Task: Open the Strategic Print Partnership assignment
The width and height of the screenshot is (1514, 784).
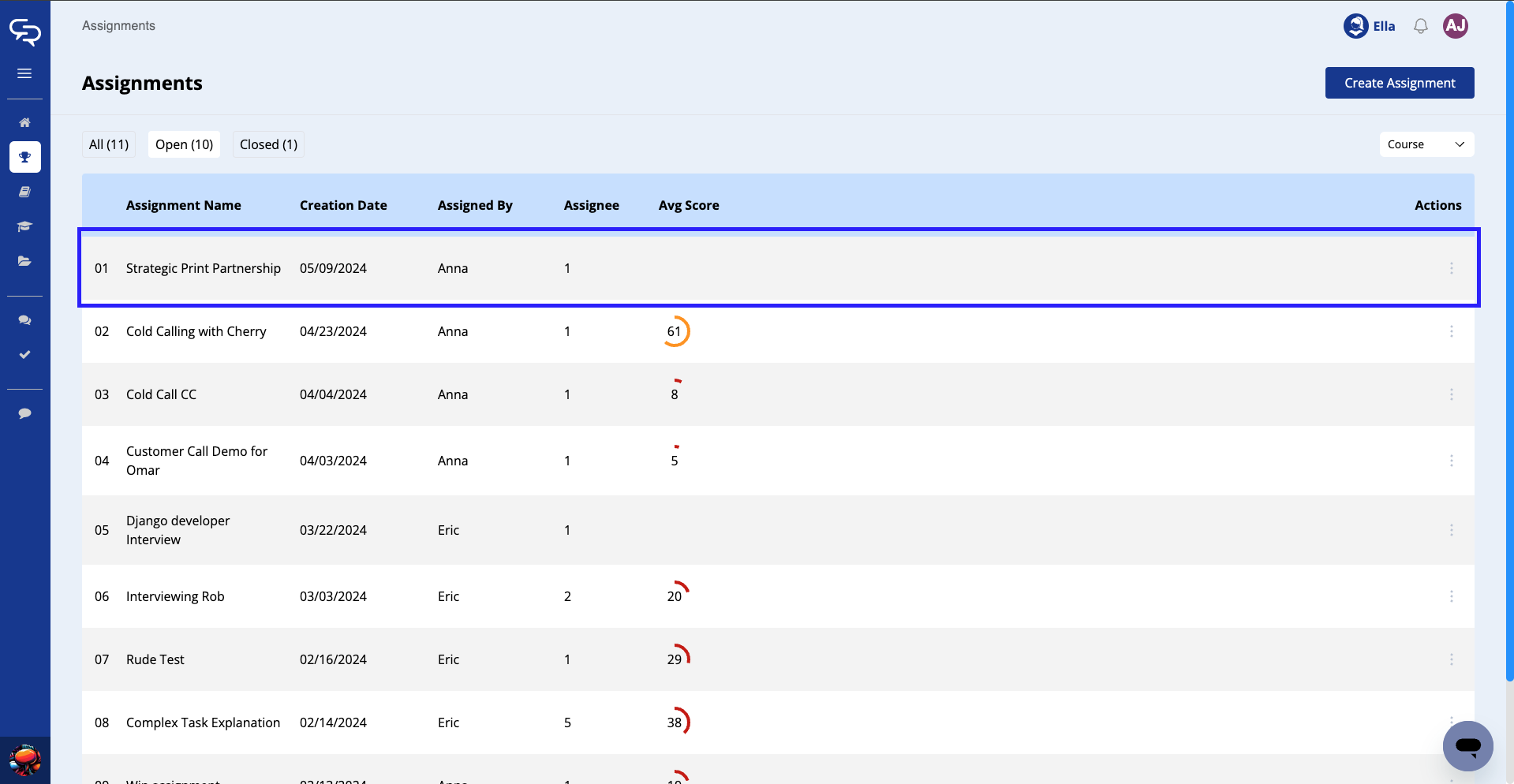Action: 203,268
